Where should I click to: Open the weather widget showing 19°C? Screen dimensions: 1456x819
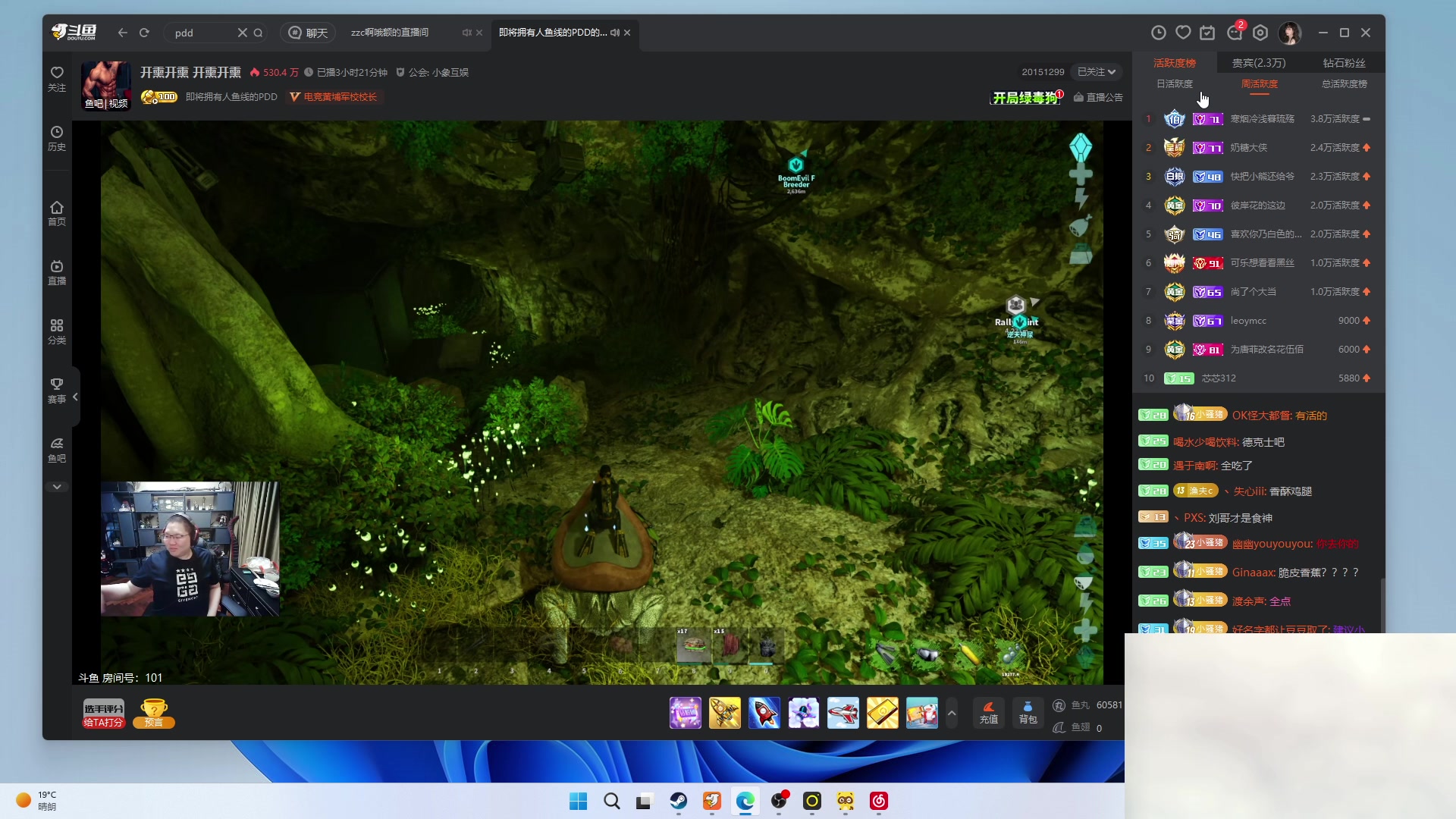click(36, 801)
